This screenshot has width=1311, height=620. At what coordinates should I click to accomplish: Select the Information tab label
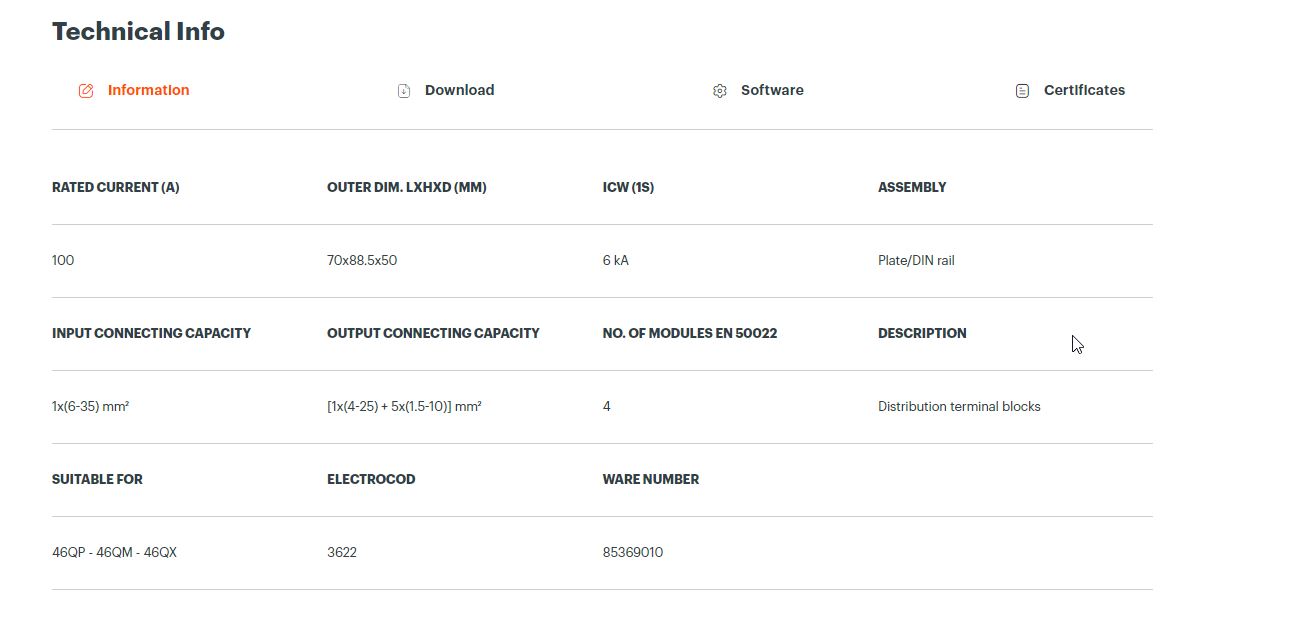[148, 90]
